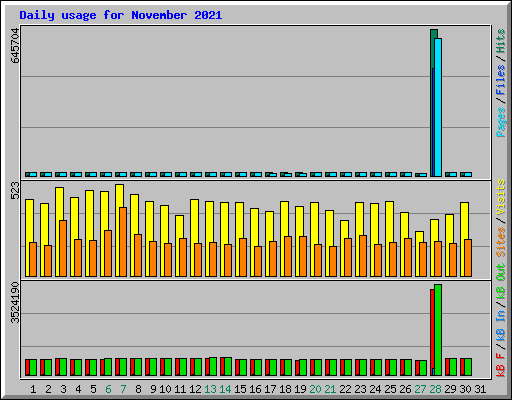The height and width of the screenshot is (400, 512).
Task: Click day 6 weekend label on x-axis
Action: tap(108, 389)
